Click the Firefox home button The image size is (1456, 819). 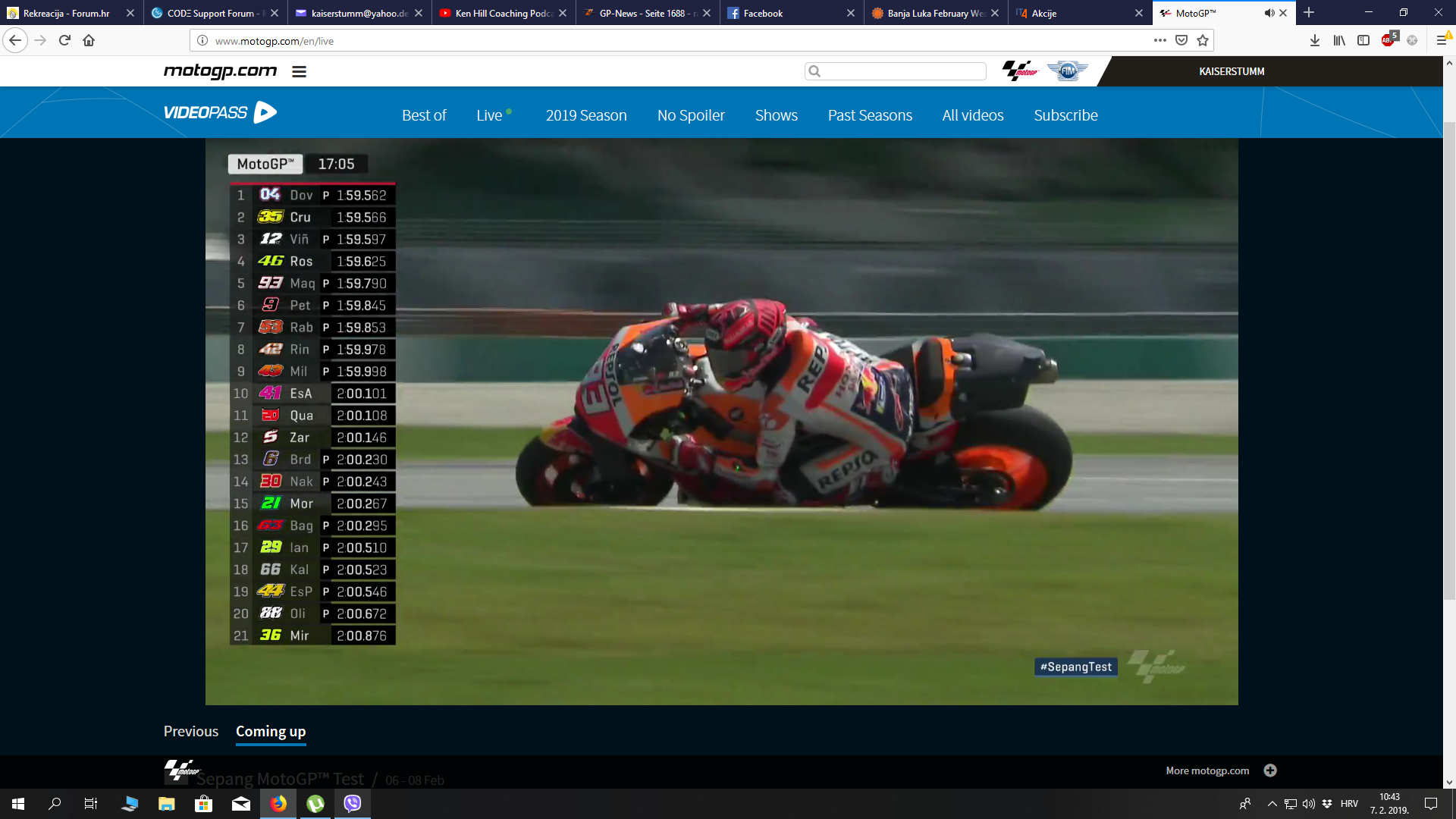point(89,41)
